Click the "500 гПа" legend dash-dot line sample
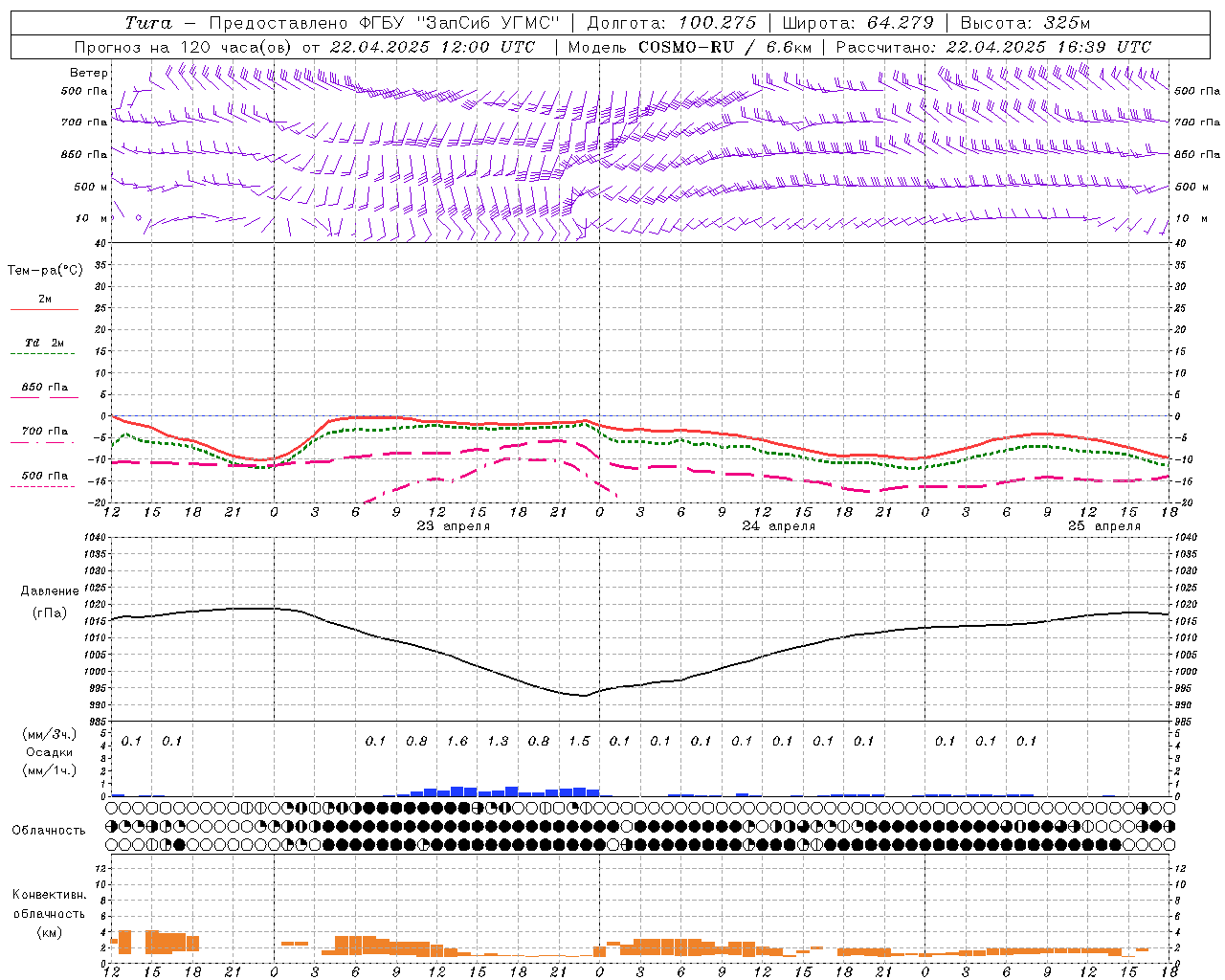Viewport: 1225px width, 980px height. tap(42, 486)
